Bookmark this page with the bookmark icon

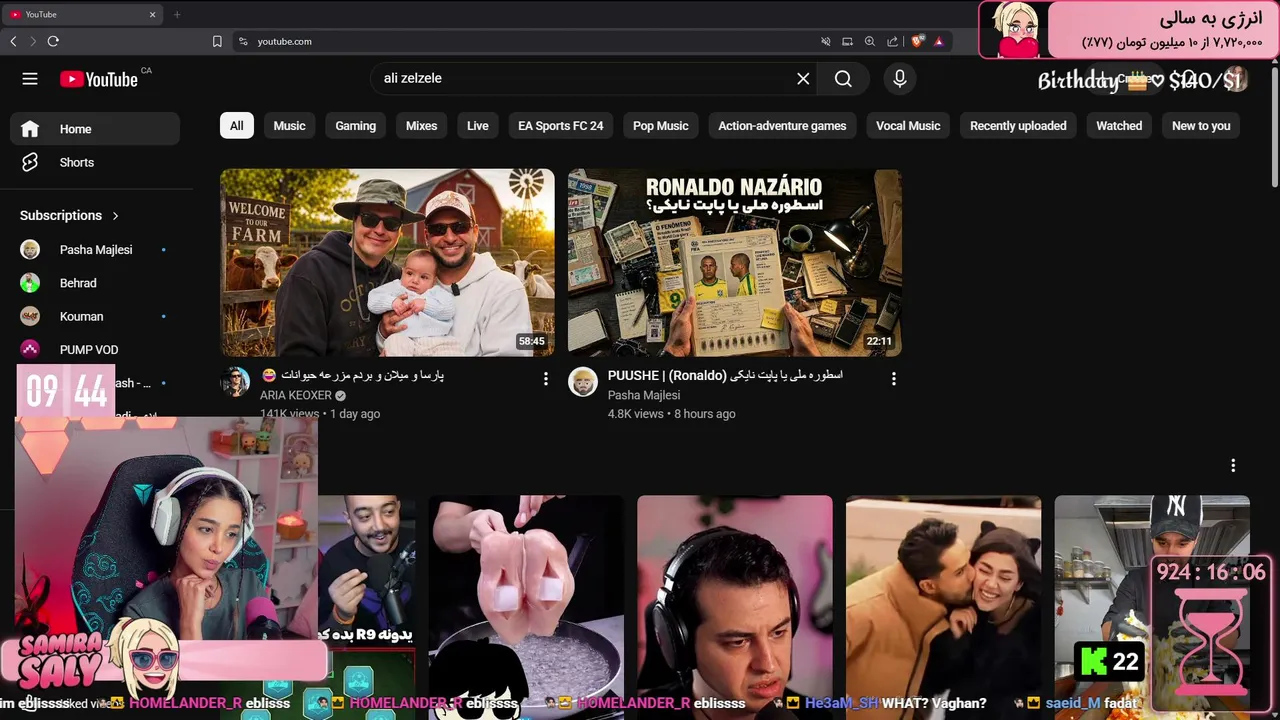(x=217, y=41)
